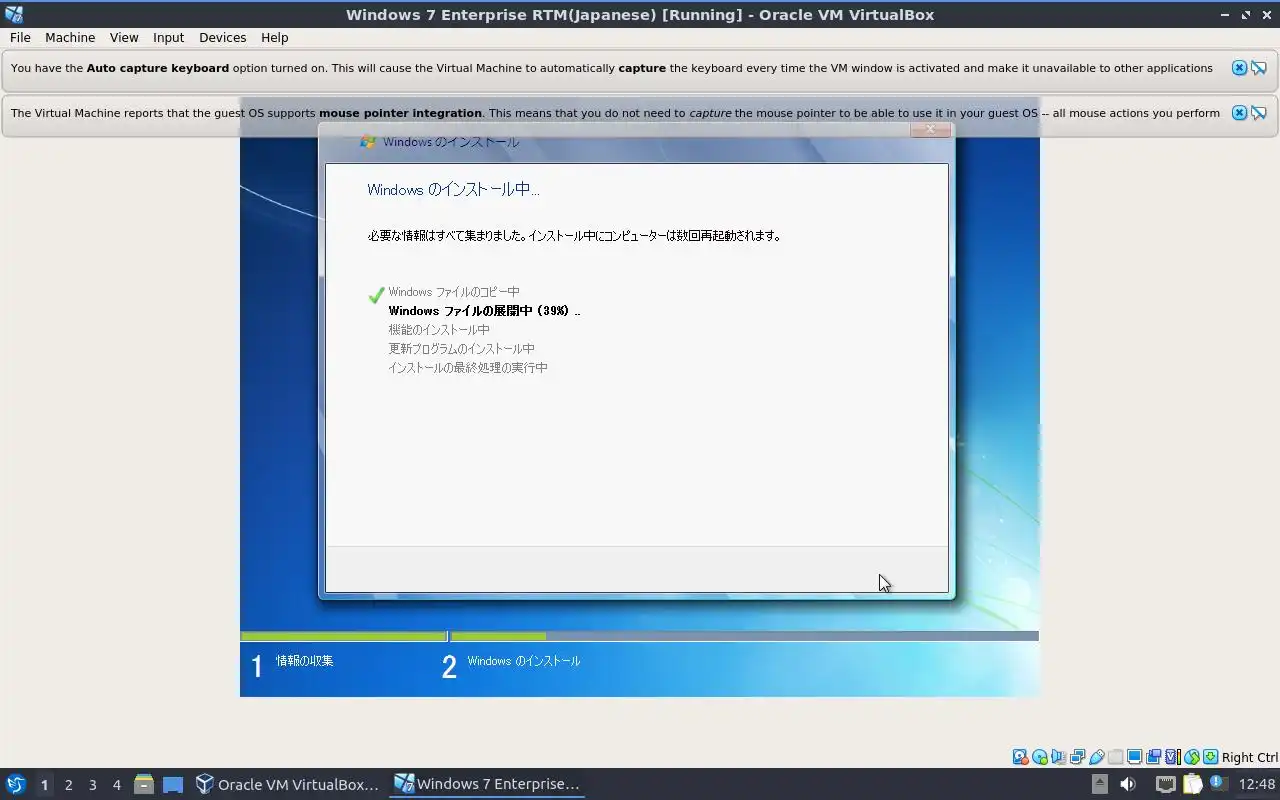
Task: Minimize the VirtualBox VM window
Action: [1226, 15]
